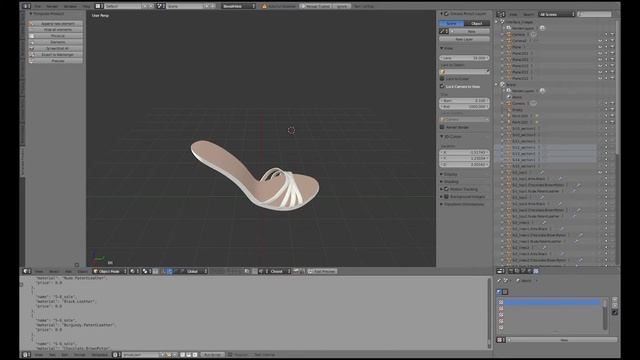The height and width of the screenshot is (360, 640).
Task: Expand the Shading panel
Action: [x=442, y=182]
